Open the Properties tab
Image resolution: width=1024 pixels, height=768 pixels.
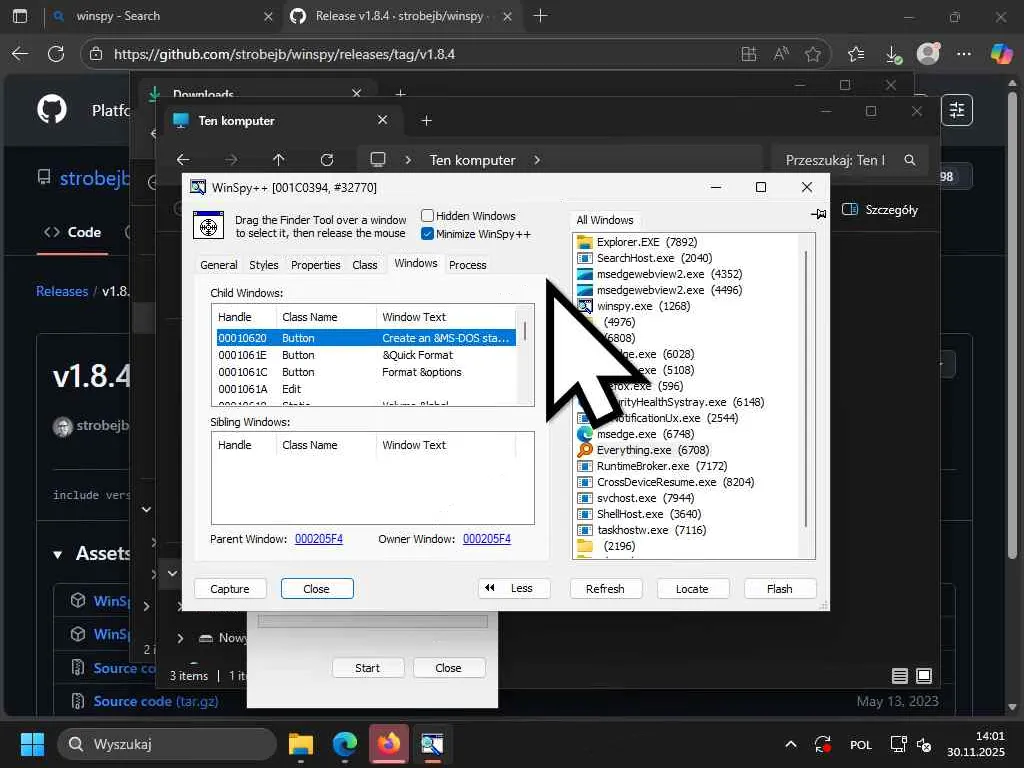[315, 264]
